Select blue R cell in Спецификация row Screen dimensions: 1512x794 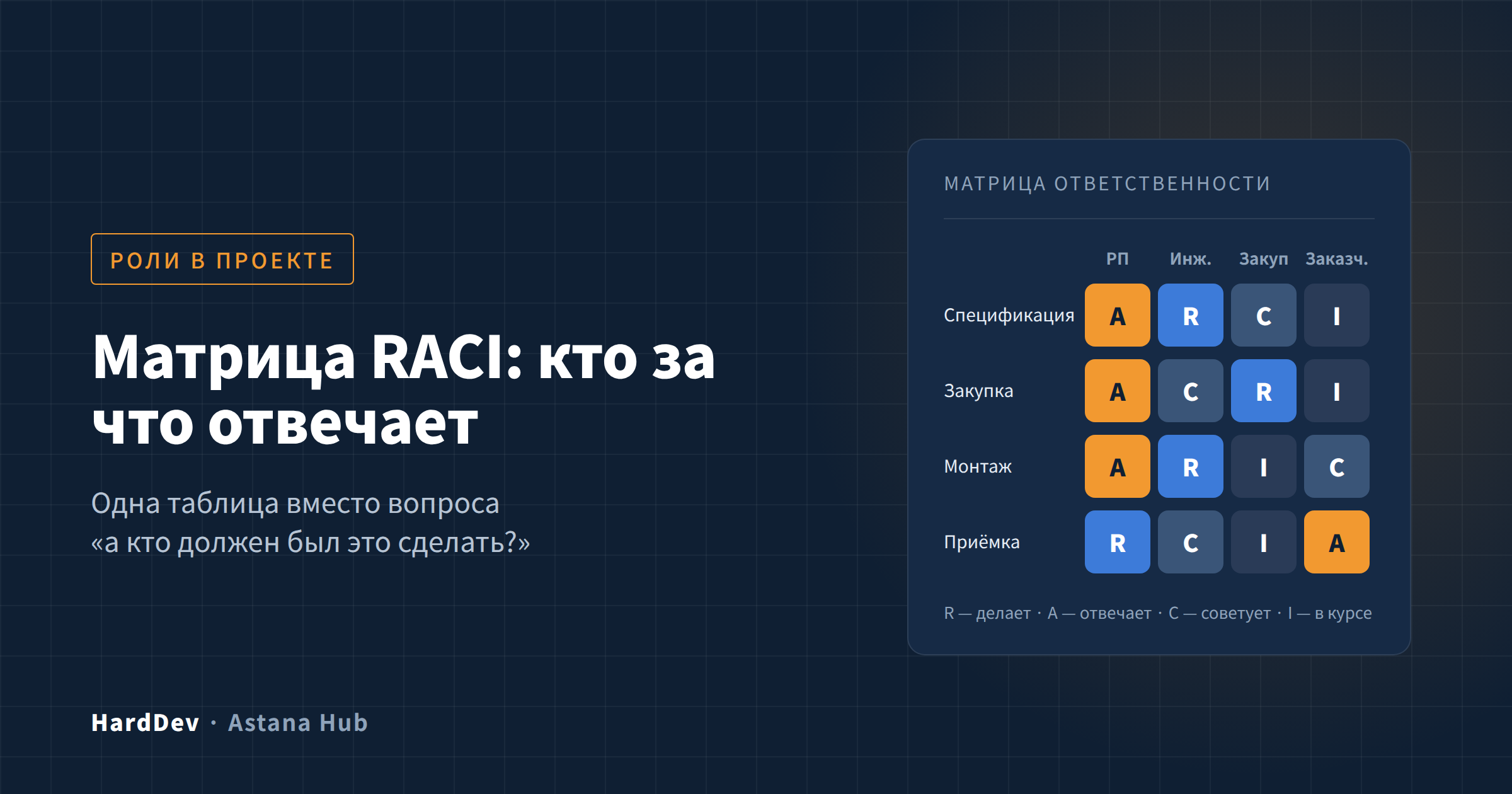1191,315
